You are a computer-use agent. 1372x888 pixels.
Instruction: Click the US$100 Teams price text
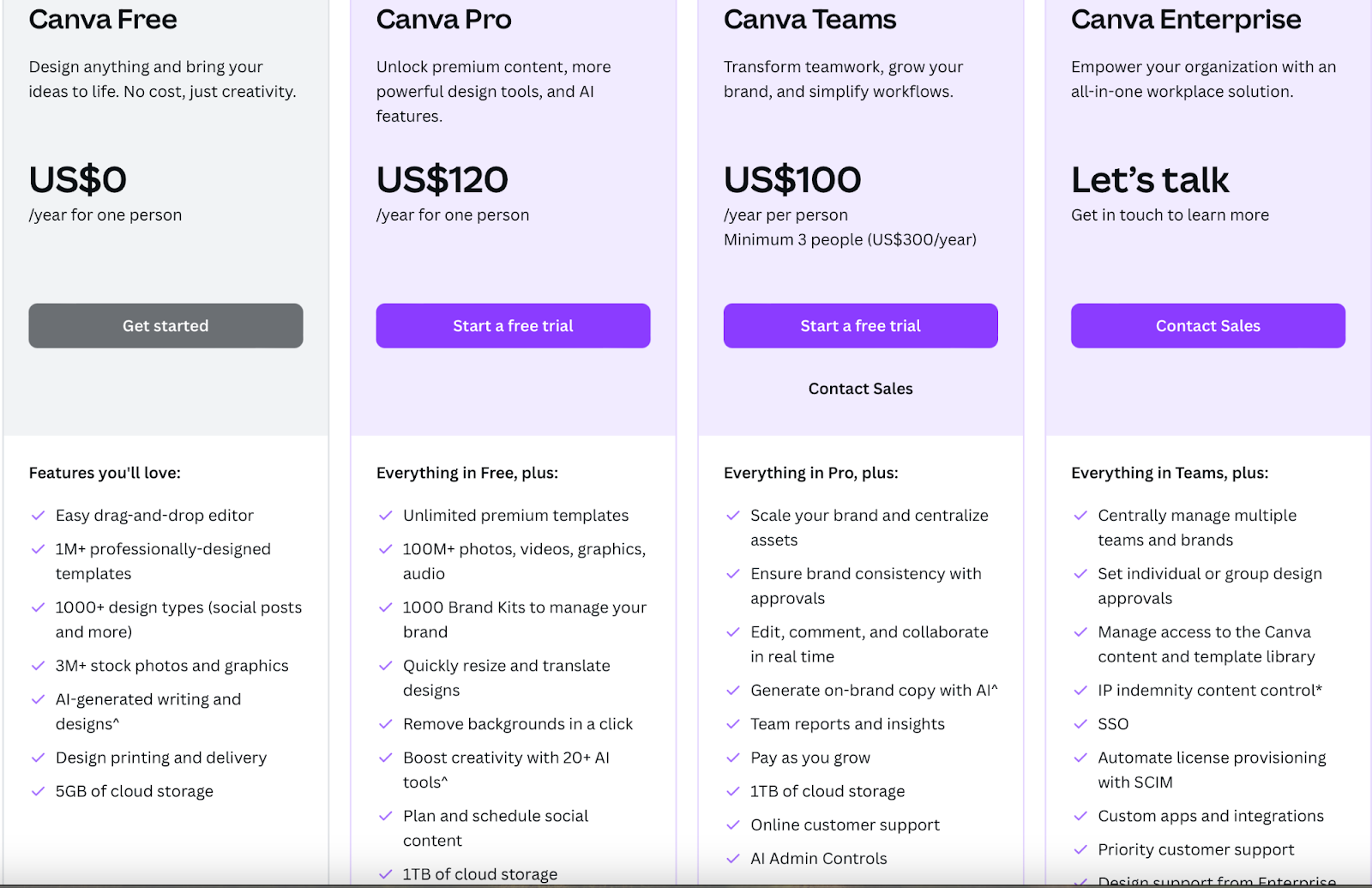(x=792, y=179)
